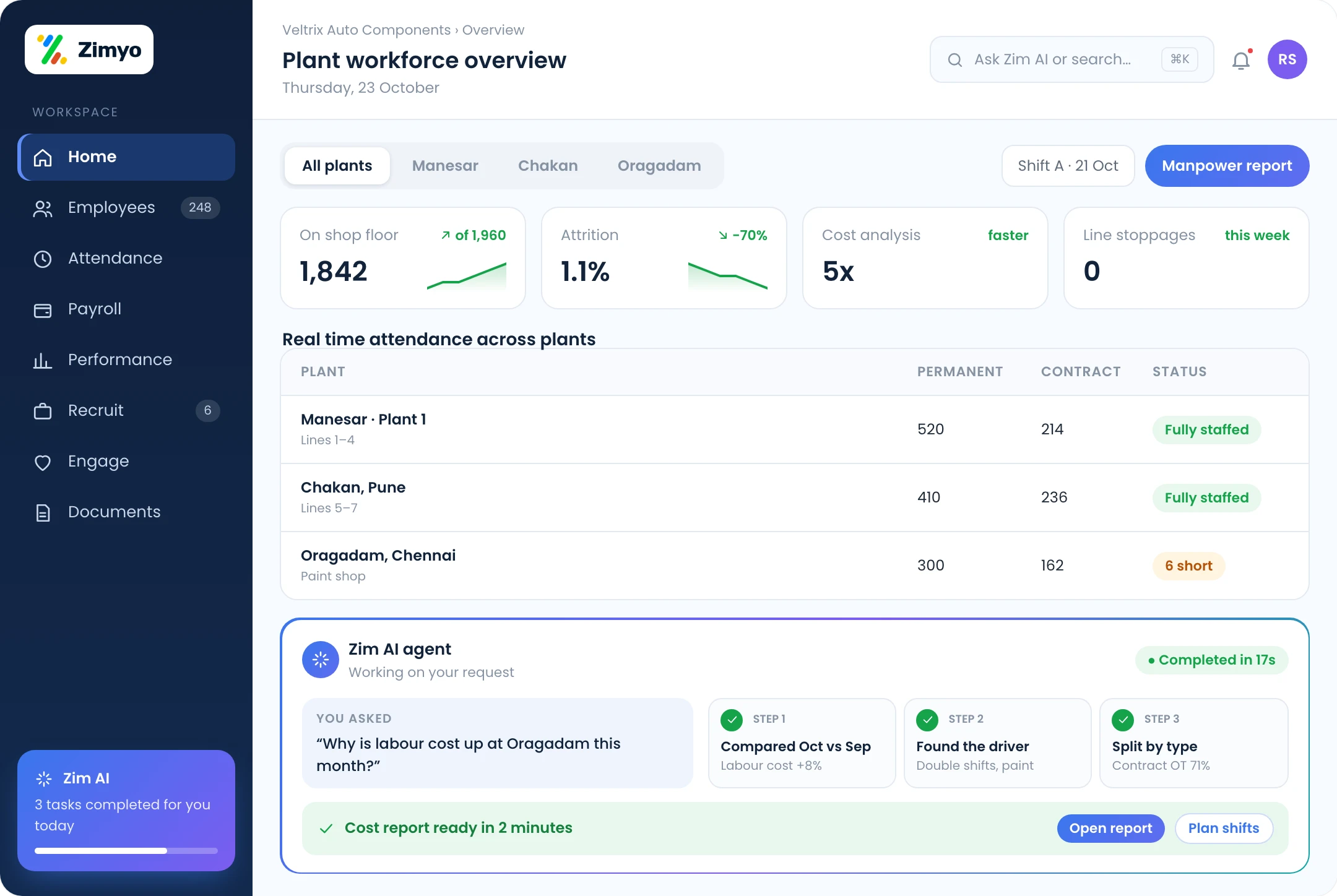Click the 6 short status badge
Image resolution: width=1337 pixels, height=896 pixels.
(x=1188, y=566)
